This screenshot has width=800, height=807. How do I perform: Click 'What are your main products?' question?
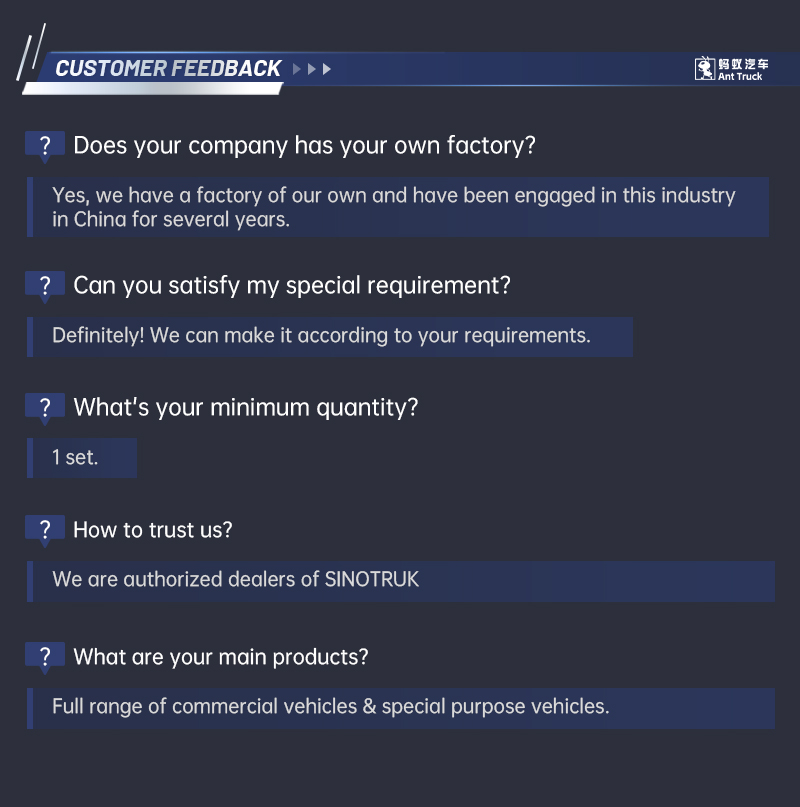point(221,657)
